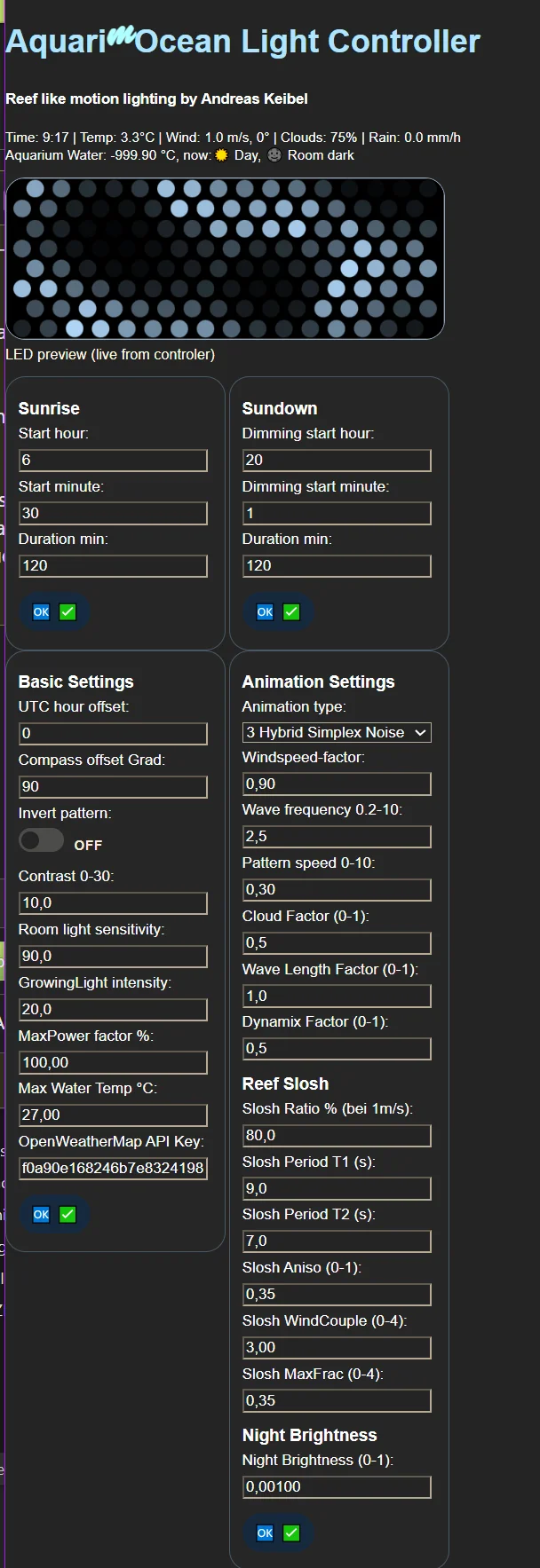Click the Sundown Duration min field
This screenshot has width=540, height=1568.
pos(337,565)
